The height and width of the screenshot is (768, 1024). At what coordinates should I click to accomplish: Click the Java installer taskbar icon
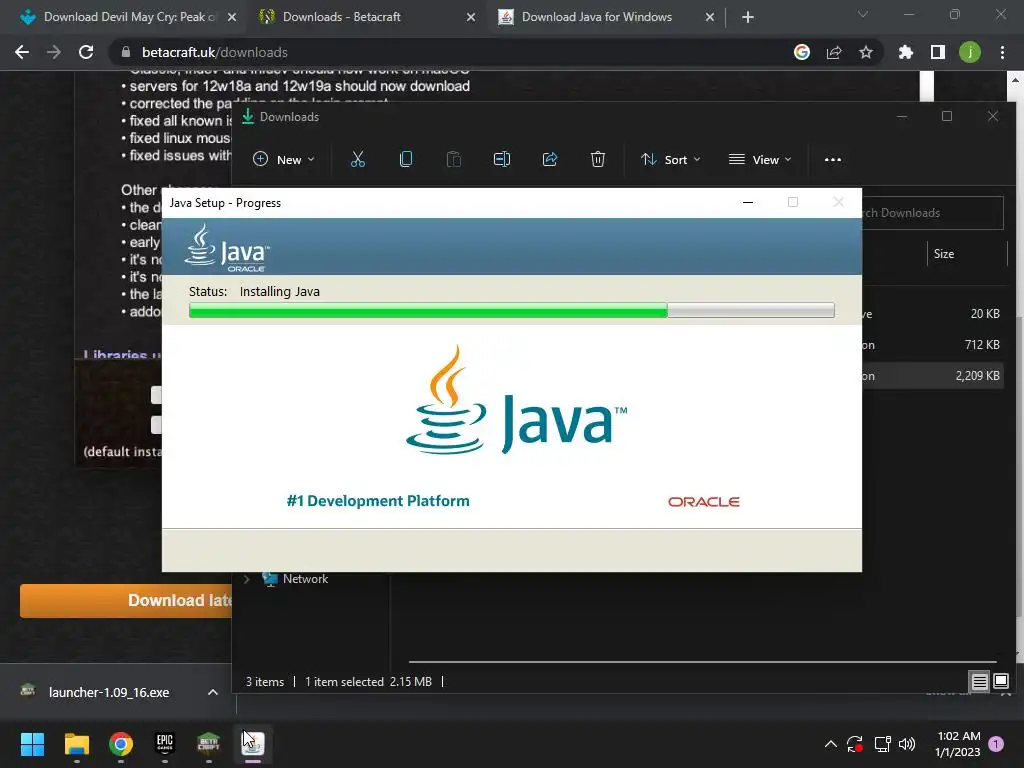click(x=253, y=744)
